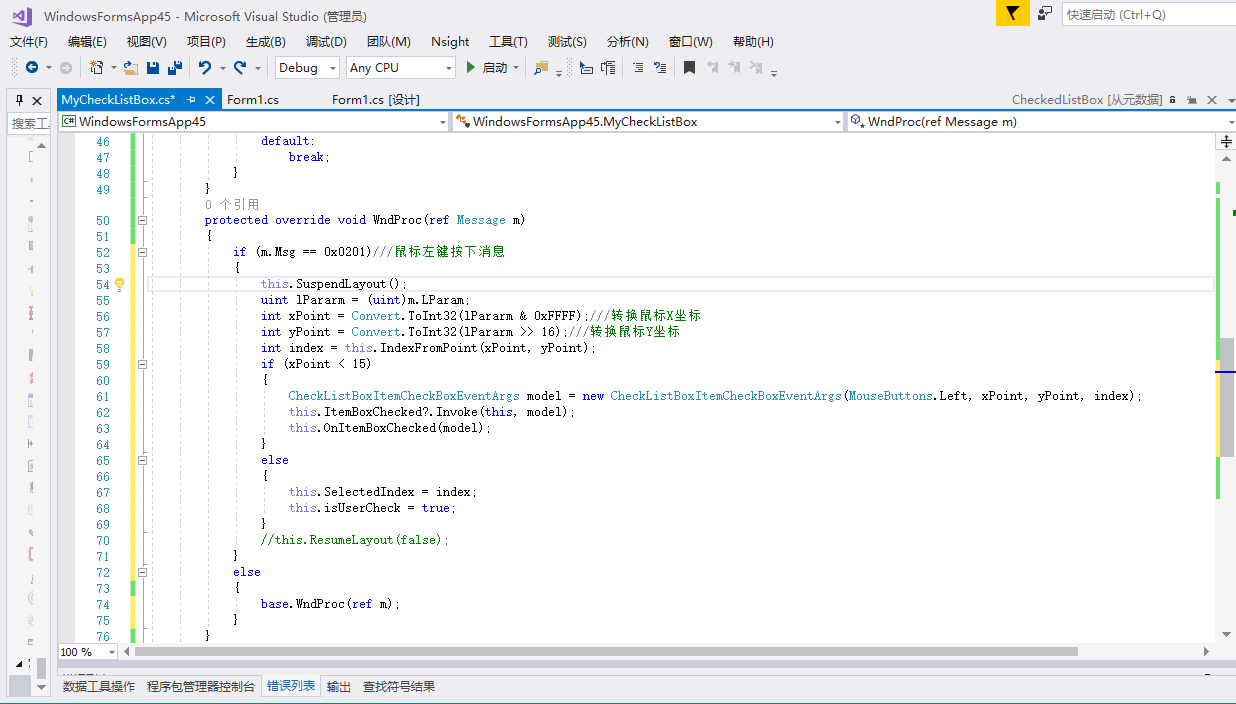Click the New Project toolbar icon
Viewport: 1236px width, 704px height.
click(x=97, y=68)
